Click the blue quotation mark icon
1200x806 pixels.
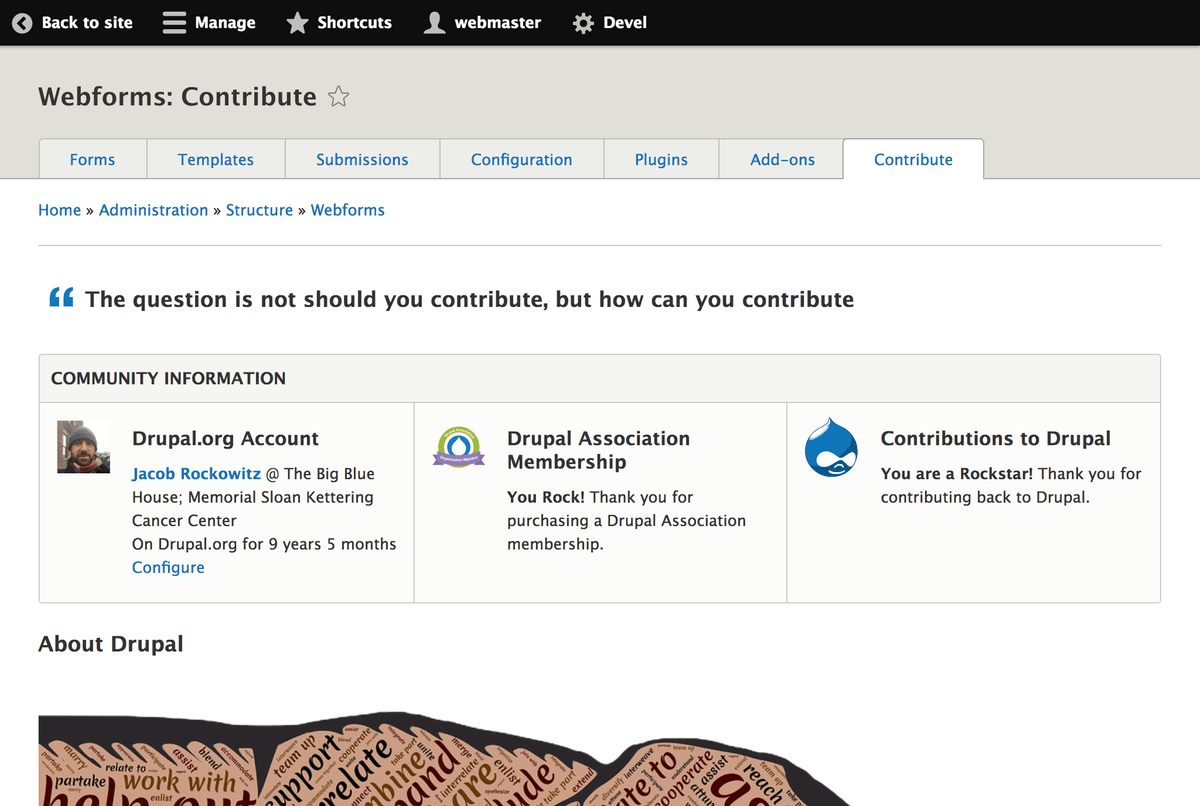61,298
